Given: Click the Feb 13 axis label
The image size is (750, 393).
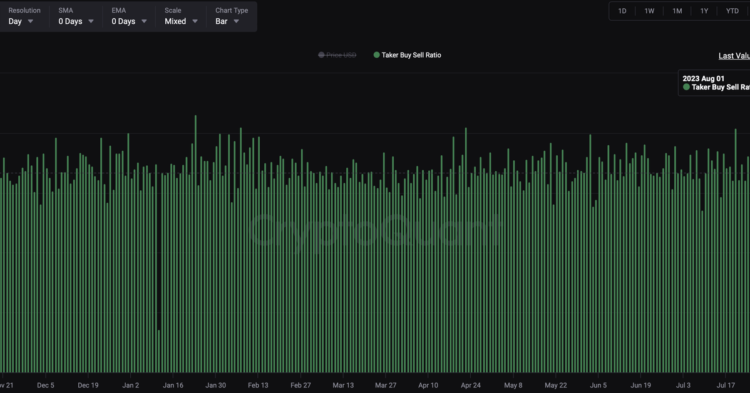Looking at the screenshot, I should (258, 385).
